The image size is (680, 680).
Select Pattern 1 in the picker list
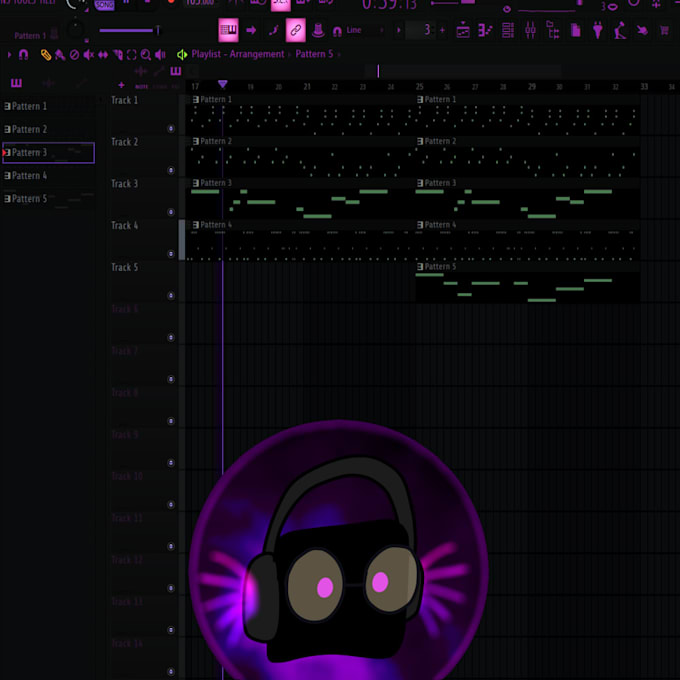pos(49,106)
